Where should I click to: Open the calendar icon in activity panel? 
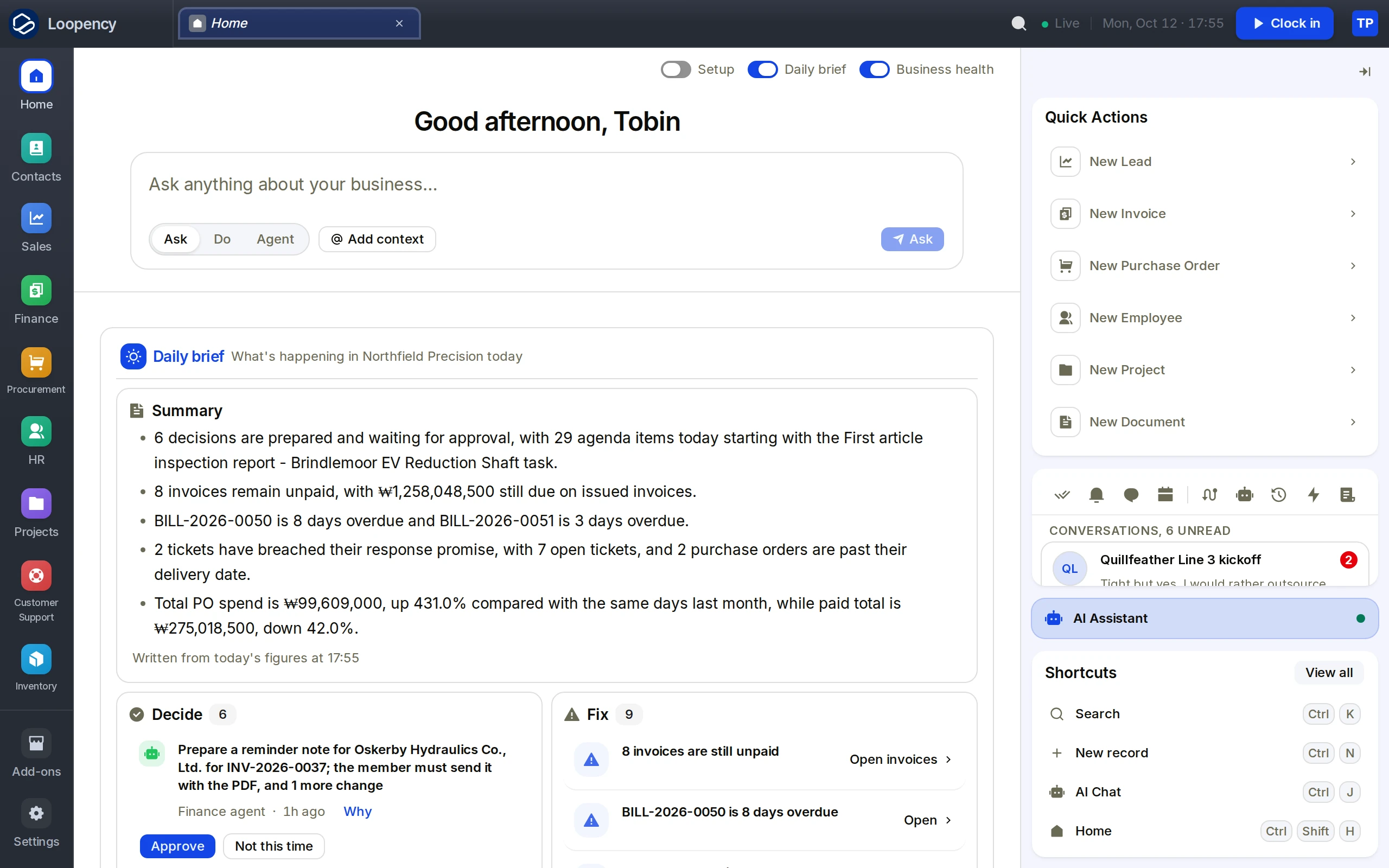click(x=1165, y=494)
